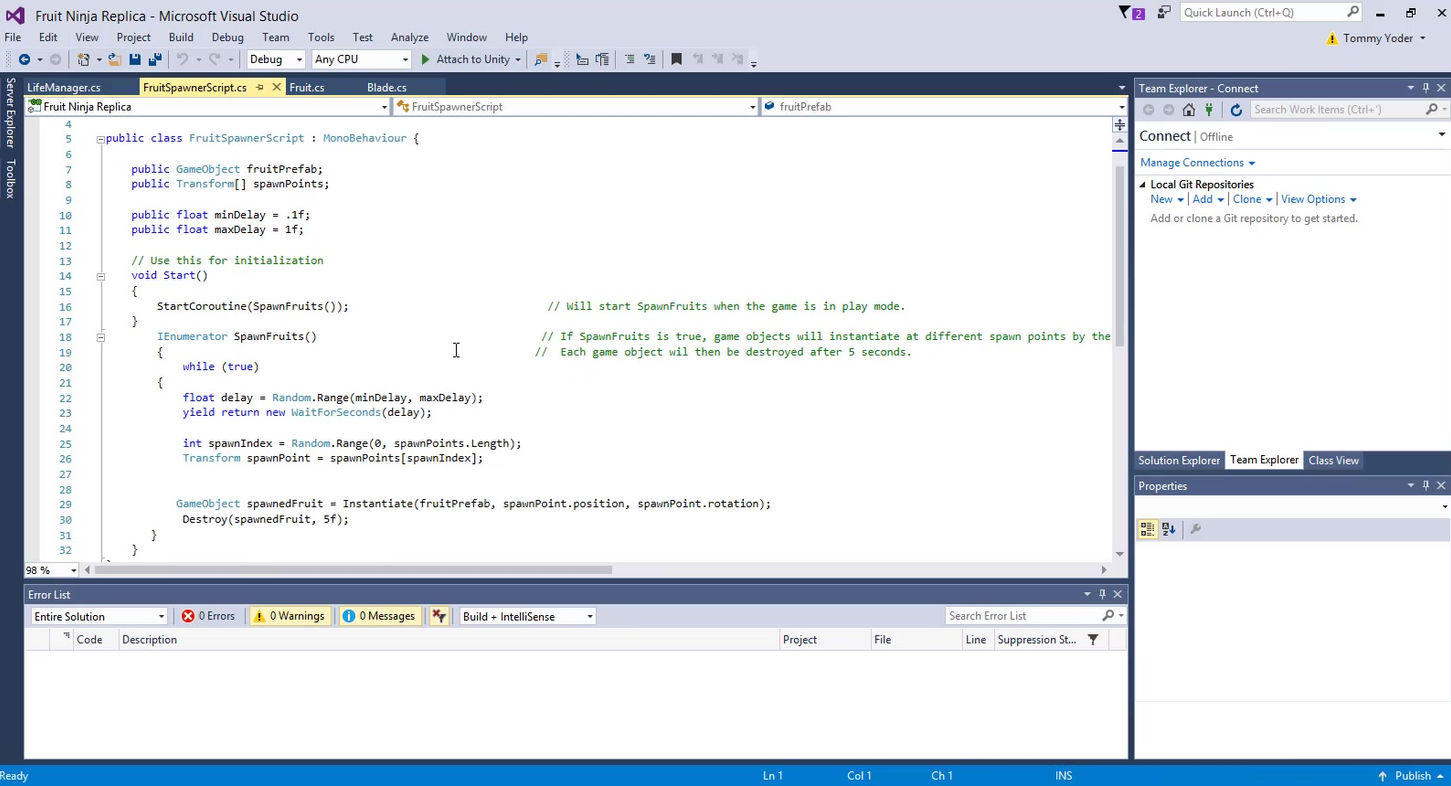Collapse the FruitSpawnerScript class outlining box
This screenshot has width=1451, height=786.
click(x=100, y=139)
